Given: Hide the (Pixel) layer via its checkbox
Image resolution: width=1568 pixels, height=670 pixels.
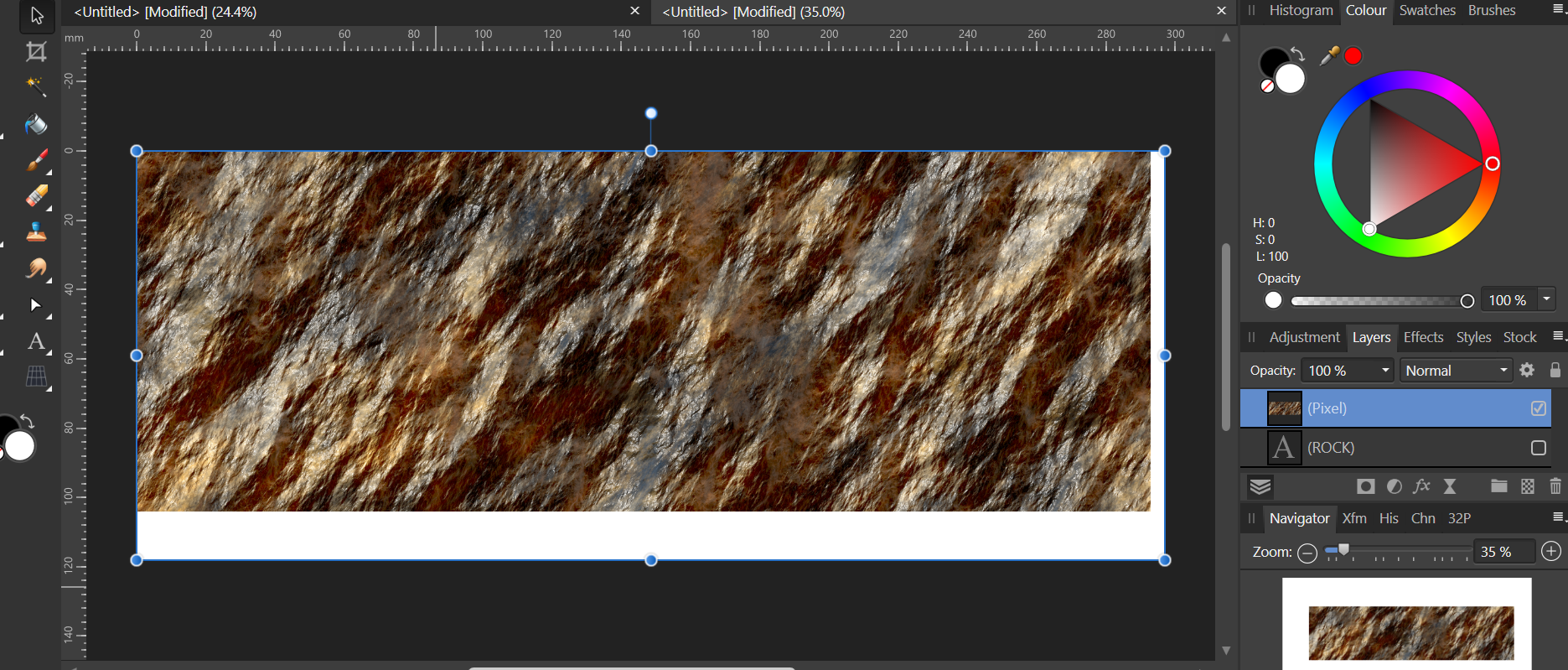Looking at the screenshot, I should pyautogui.click(x=1539, y=408).
